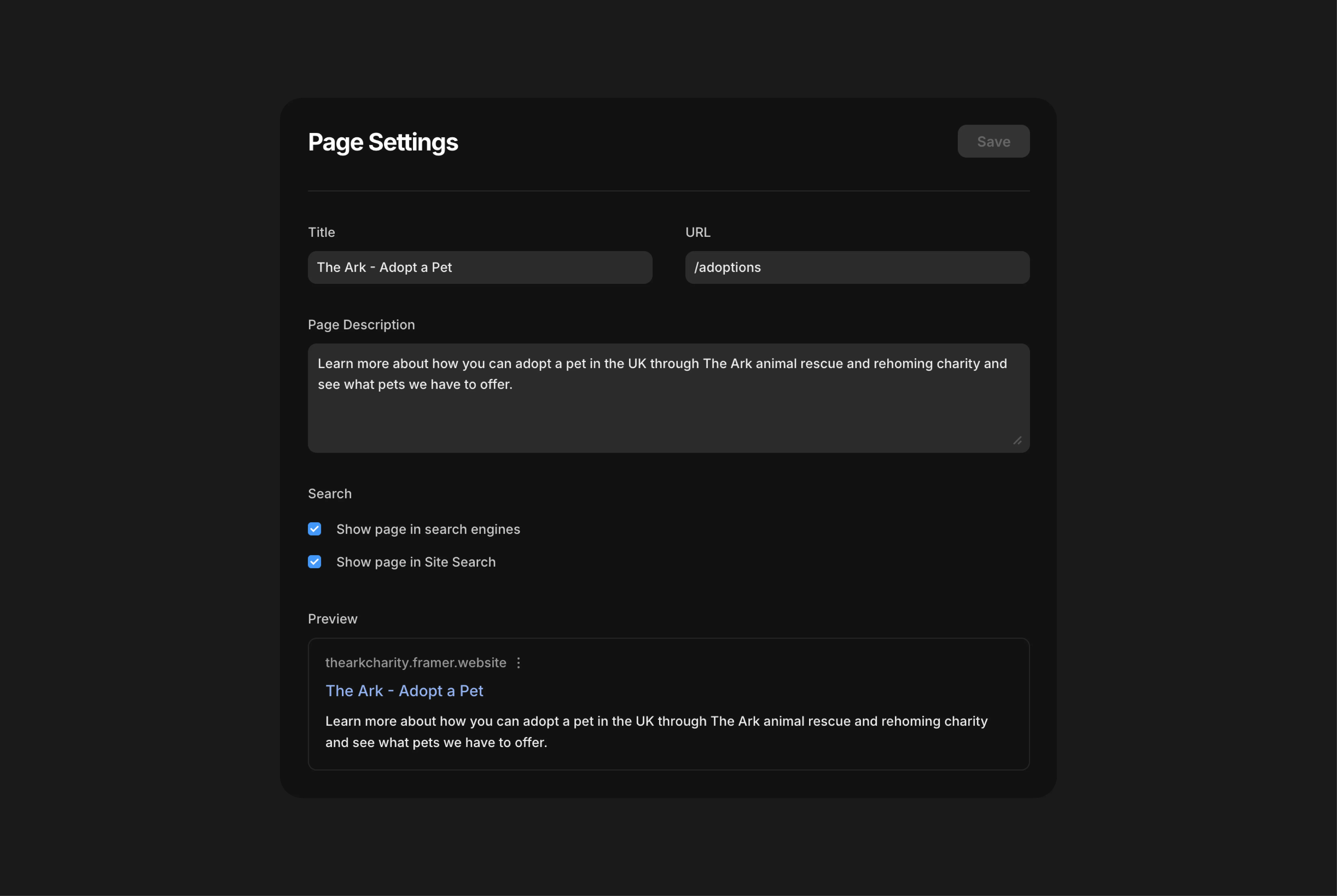This screenshot has width=1337, height=896.
Task: Click the Page Description label
Action: click(361, 325)
